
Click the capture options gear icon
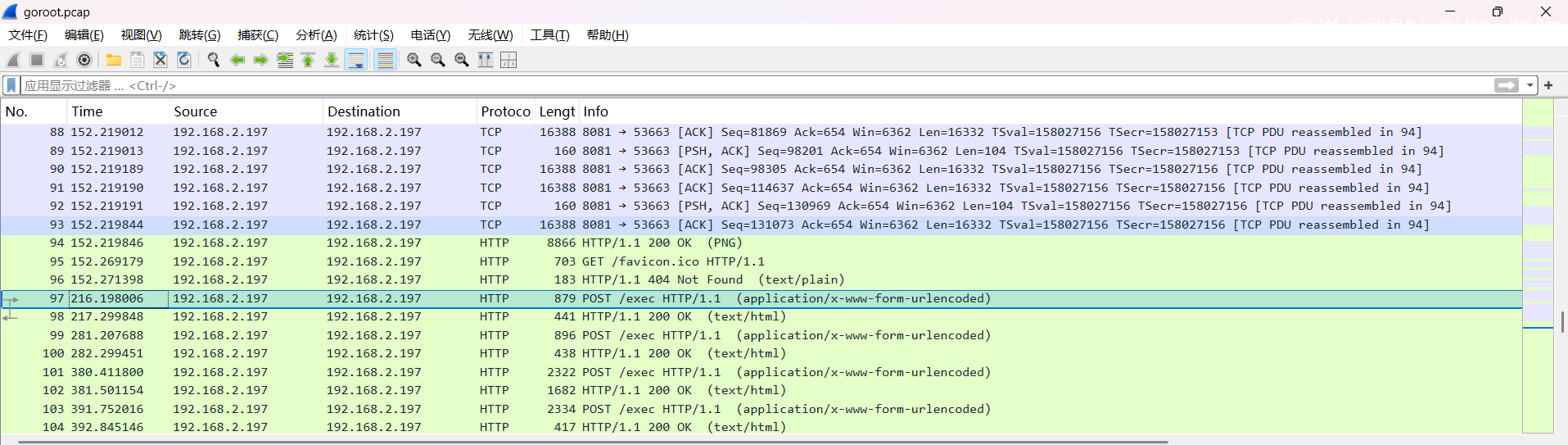point(84,60)
